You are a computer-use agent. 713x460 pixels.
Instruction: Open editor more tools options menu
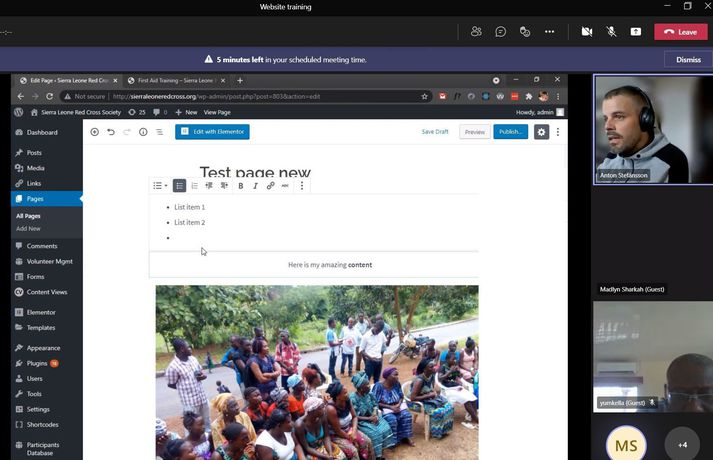558,132
